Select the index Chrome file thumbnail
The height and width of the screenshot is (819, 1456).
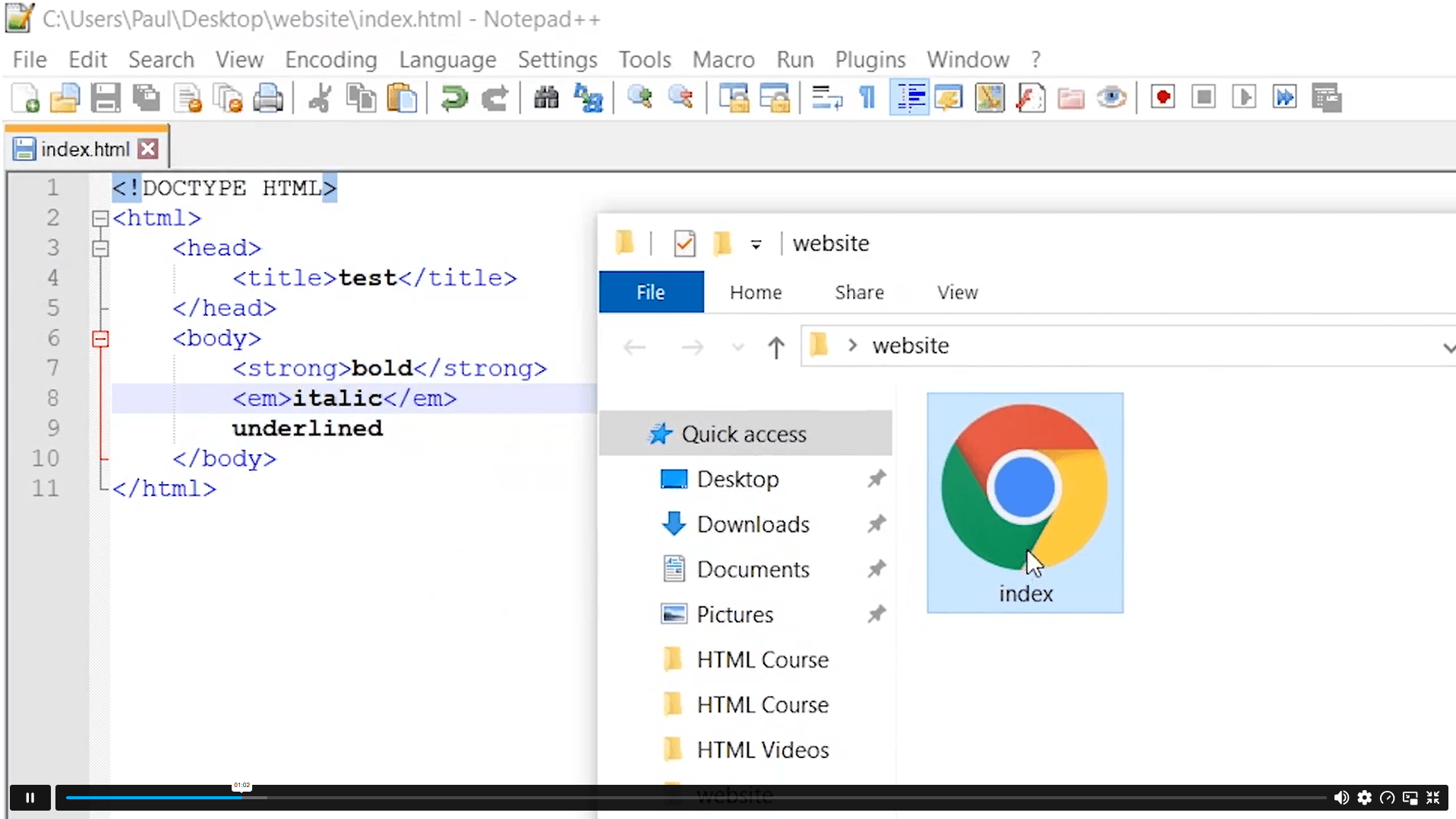point(1025,503)
